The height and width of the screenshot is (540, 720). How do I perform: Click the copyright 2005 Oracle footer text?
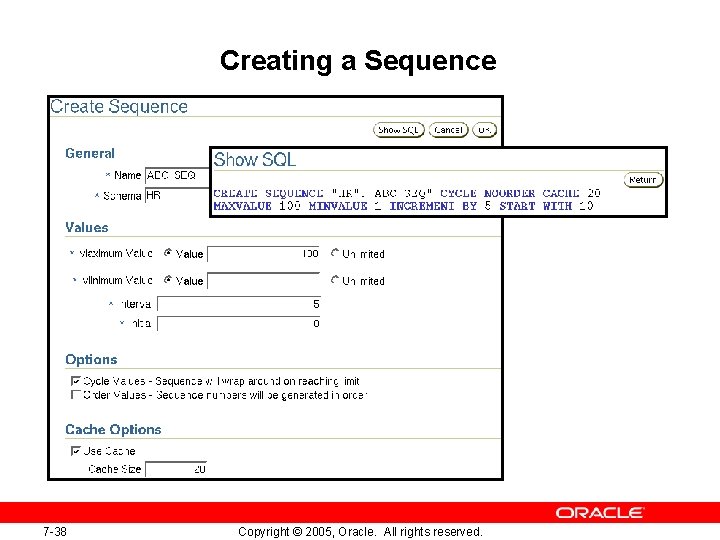pyautogui.click(x=360, y=531)
